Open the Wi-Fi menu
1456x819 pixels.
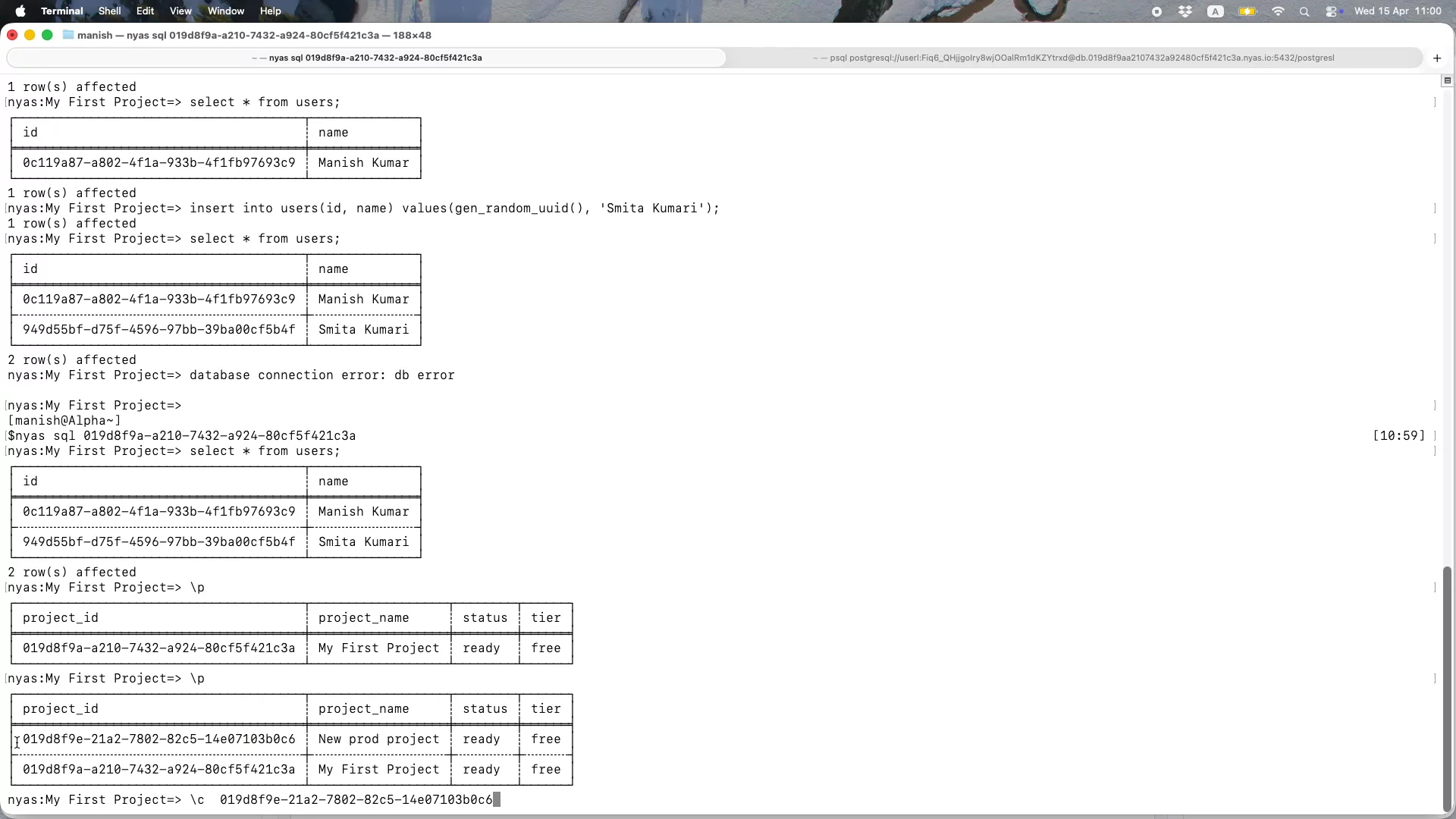[1279, 11]
